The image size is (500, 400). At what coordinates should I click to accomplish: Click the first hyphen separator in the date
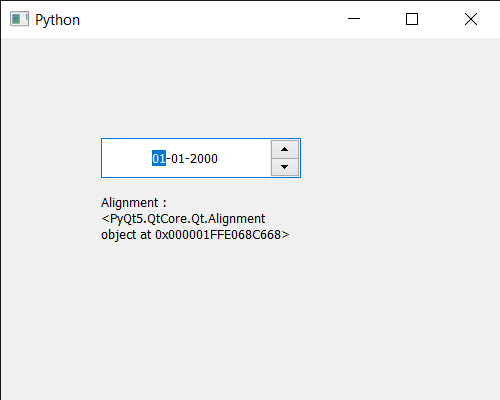(x=168, y=159)
